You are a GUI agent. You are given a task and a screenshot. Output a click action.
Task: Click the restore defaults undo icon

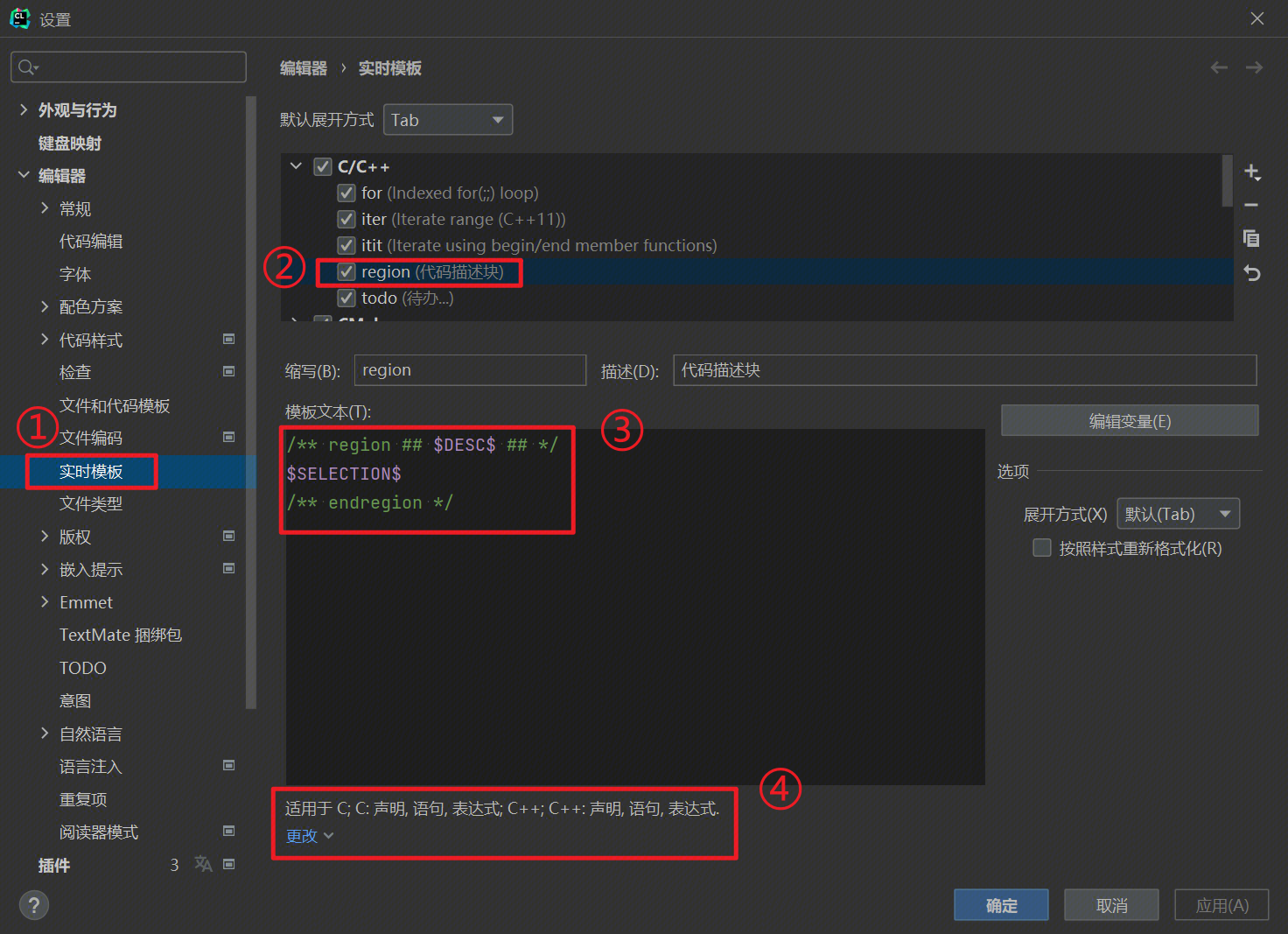(1251, 273)
